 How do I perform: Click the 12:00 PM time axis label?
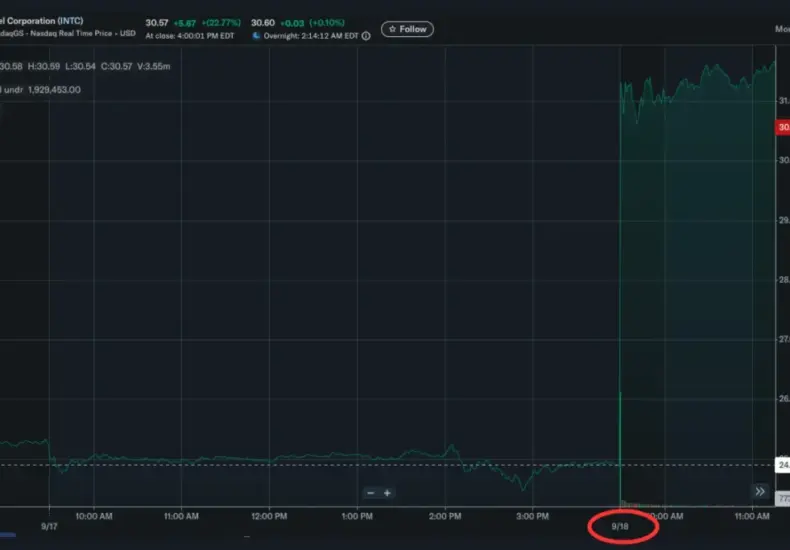click(269, 516)
